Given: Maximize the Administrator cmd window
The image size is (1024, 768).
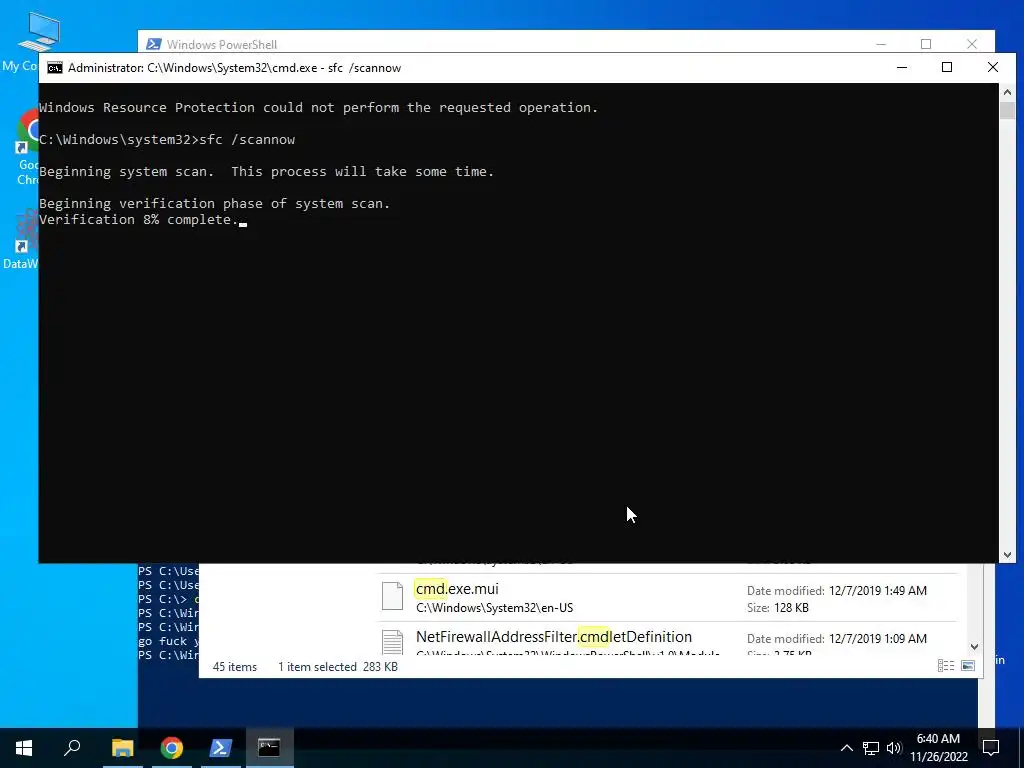Looking at the screenshot, I should click(x=947, y=67).
